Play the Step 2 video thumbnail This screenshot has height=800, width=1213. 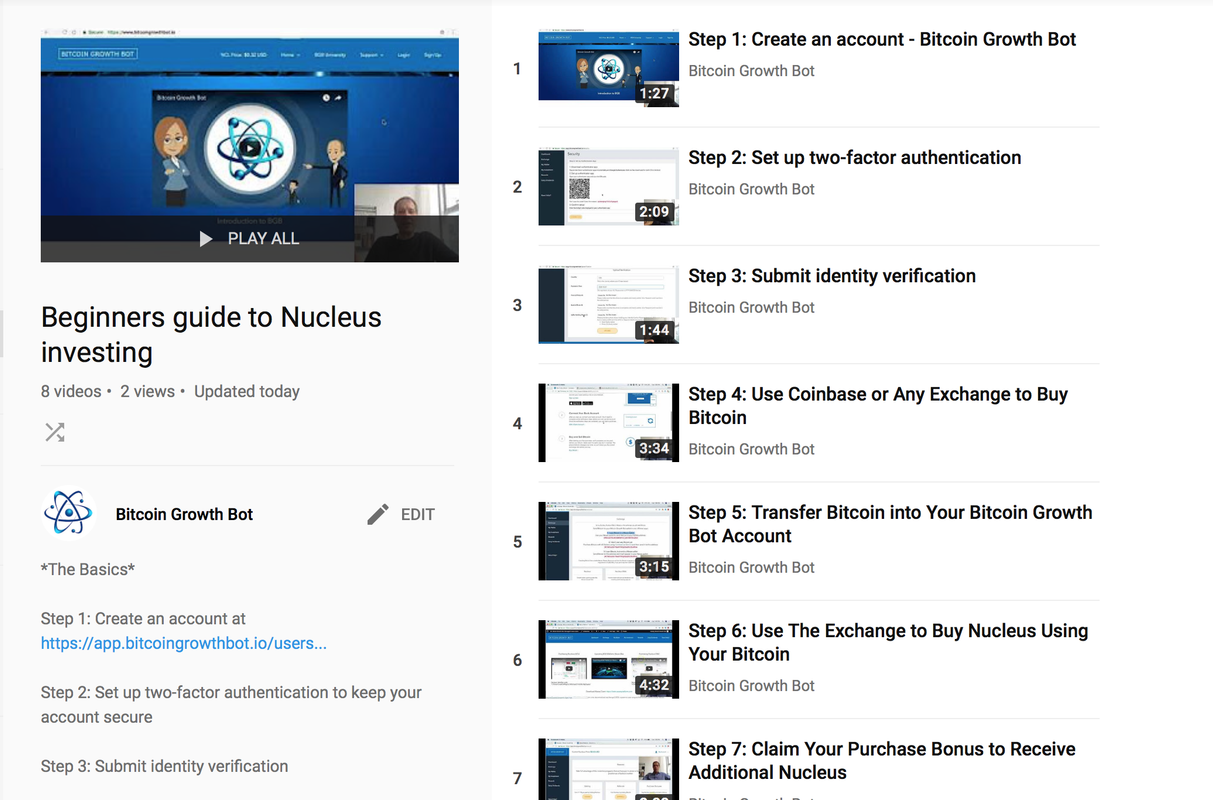click(x=608, y=185)
